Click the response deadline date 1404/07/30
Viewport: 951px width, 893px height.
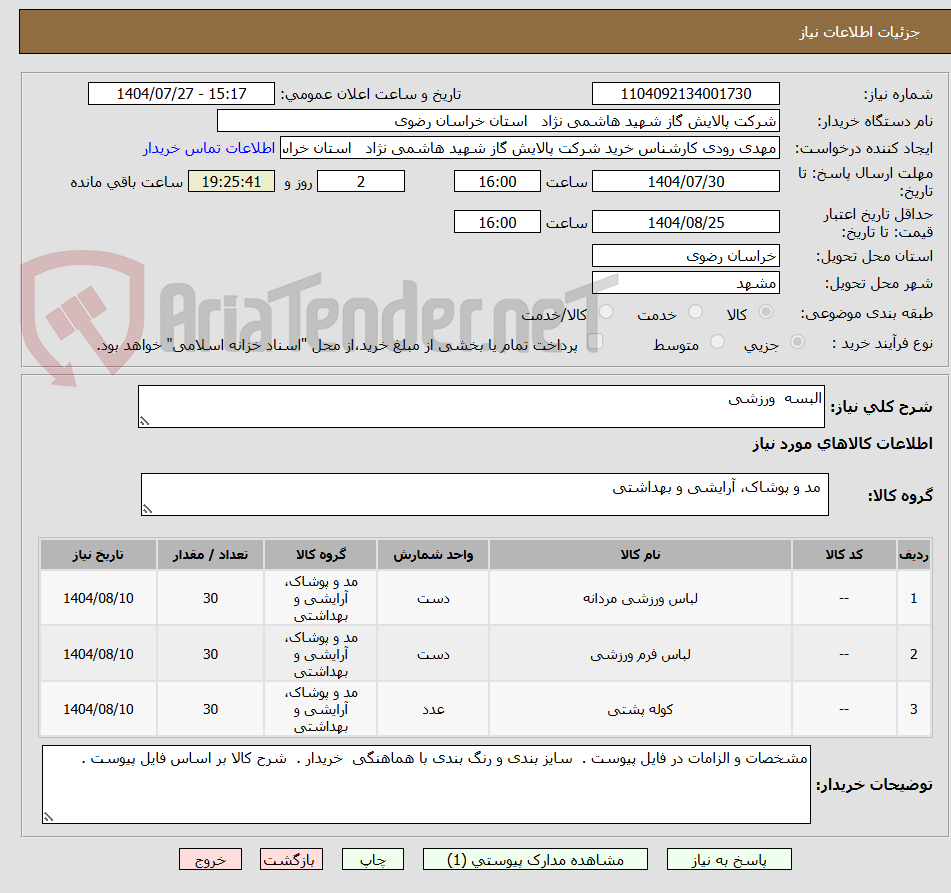click(x=685, y=181)
